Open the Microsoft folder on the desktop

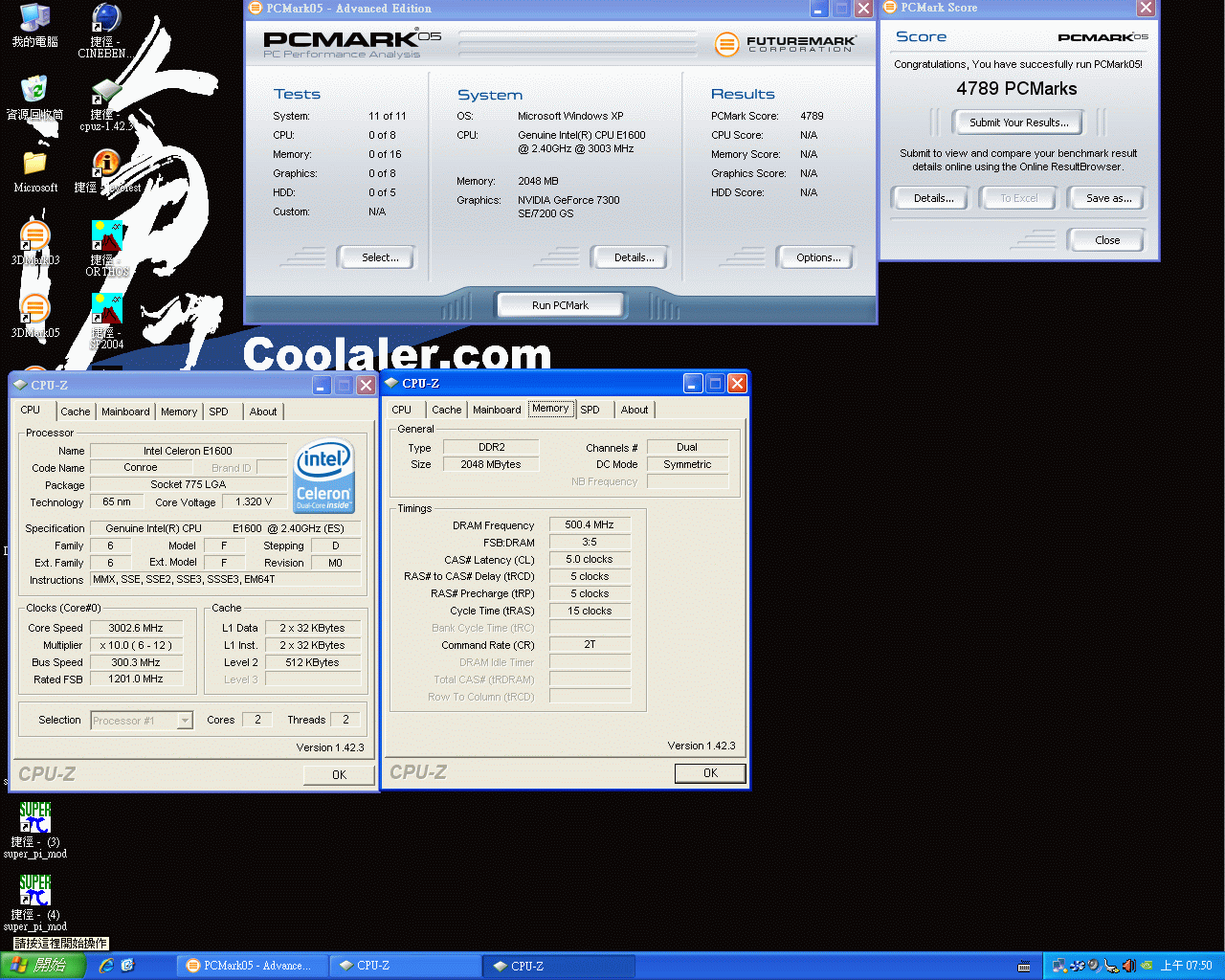(34, 171)
